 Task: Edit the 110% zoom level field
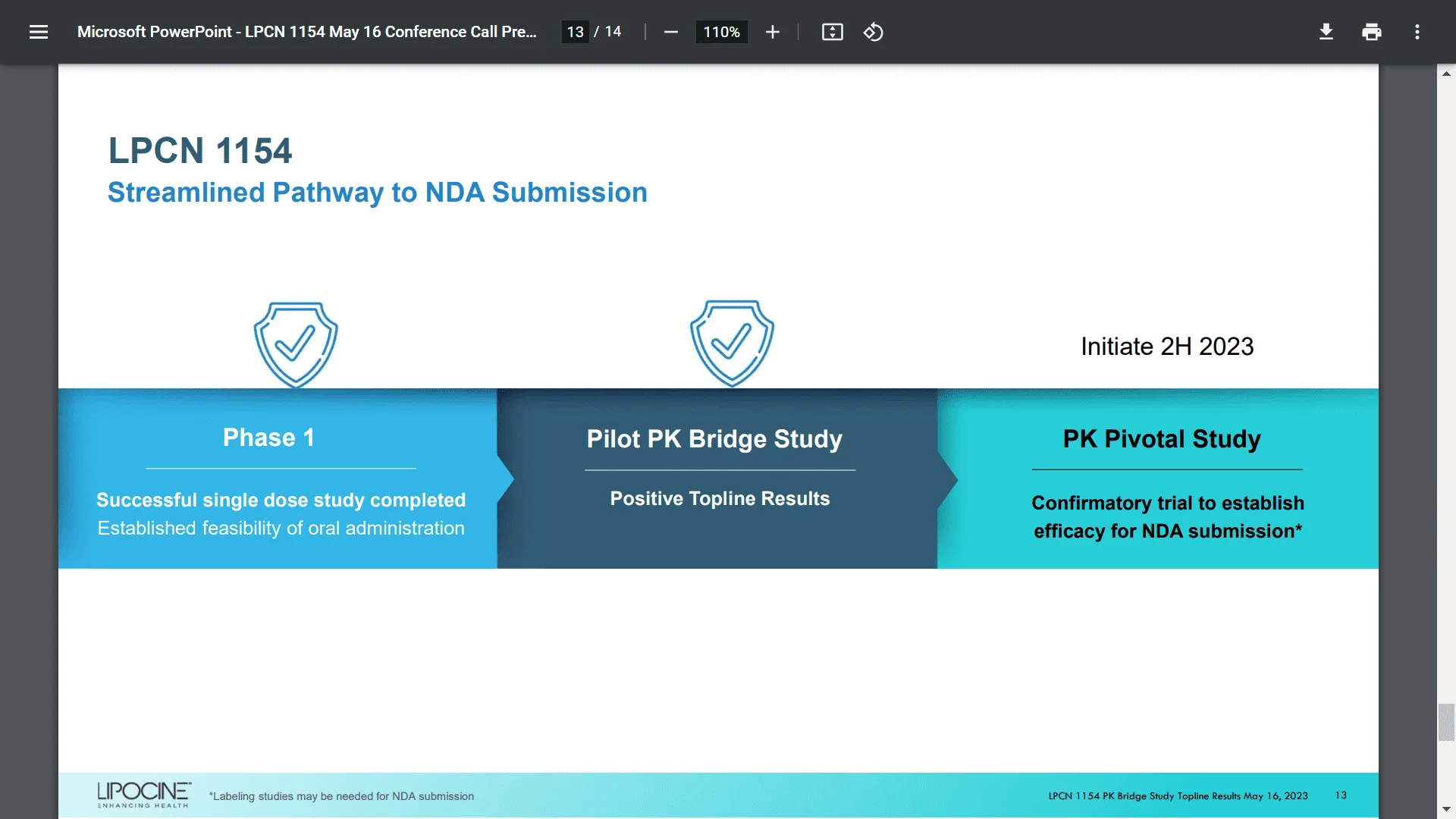click(721, 32)
